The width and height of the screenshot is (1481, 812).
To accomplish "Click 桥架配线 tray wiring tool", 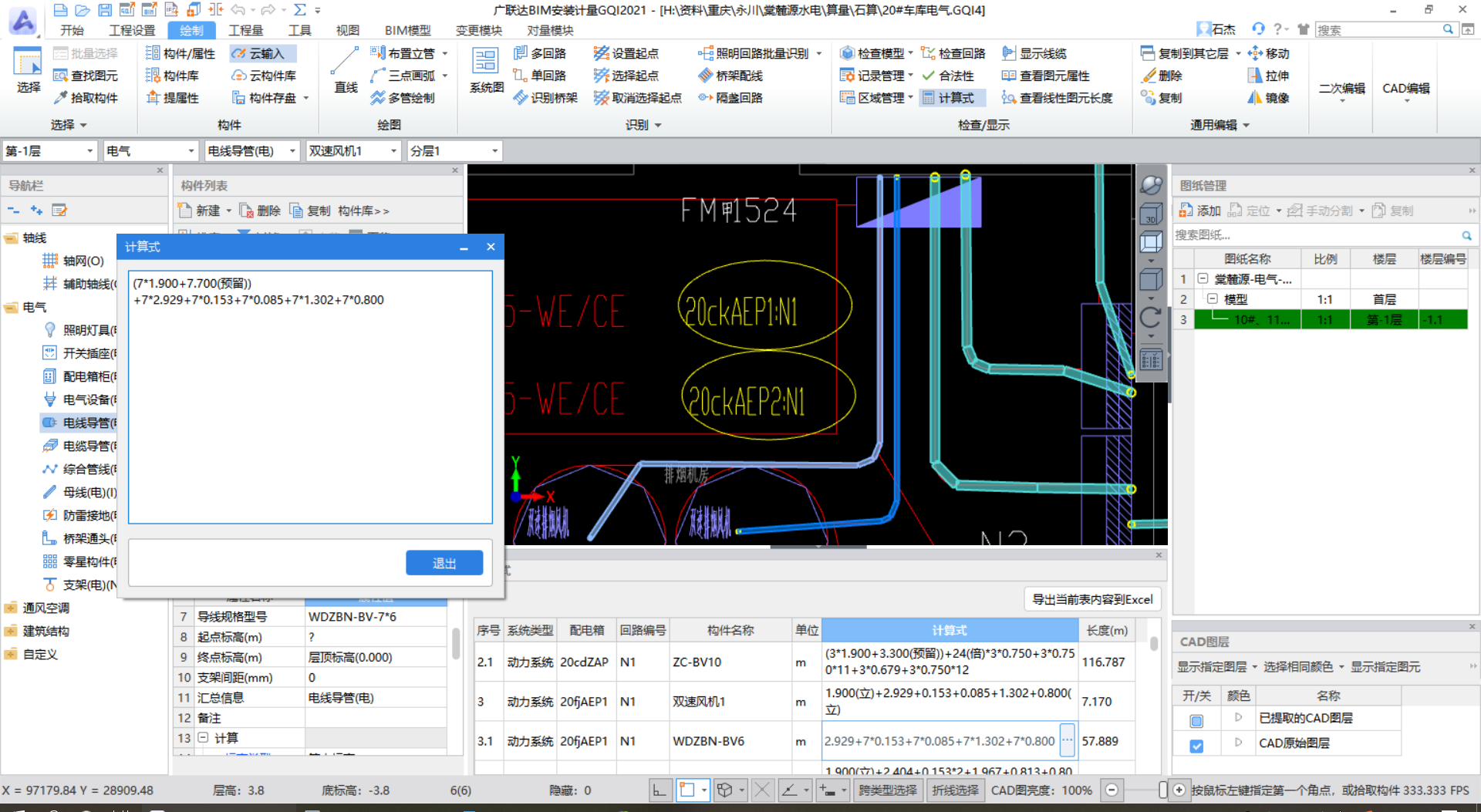I will [x=730, y=76].
